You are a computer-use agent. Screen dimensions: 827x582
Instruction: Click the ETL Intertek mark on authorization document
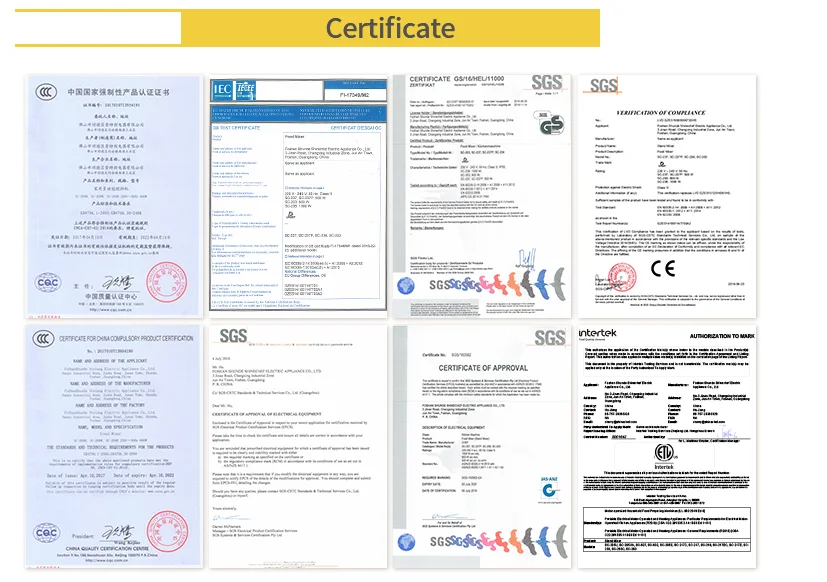[664, 456]
